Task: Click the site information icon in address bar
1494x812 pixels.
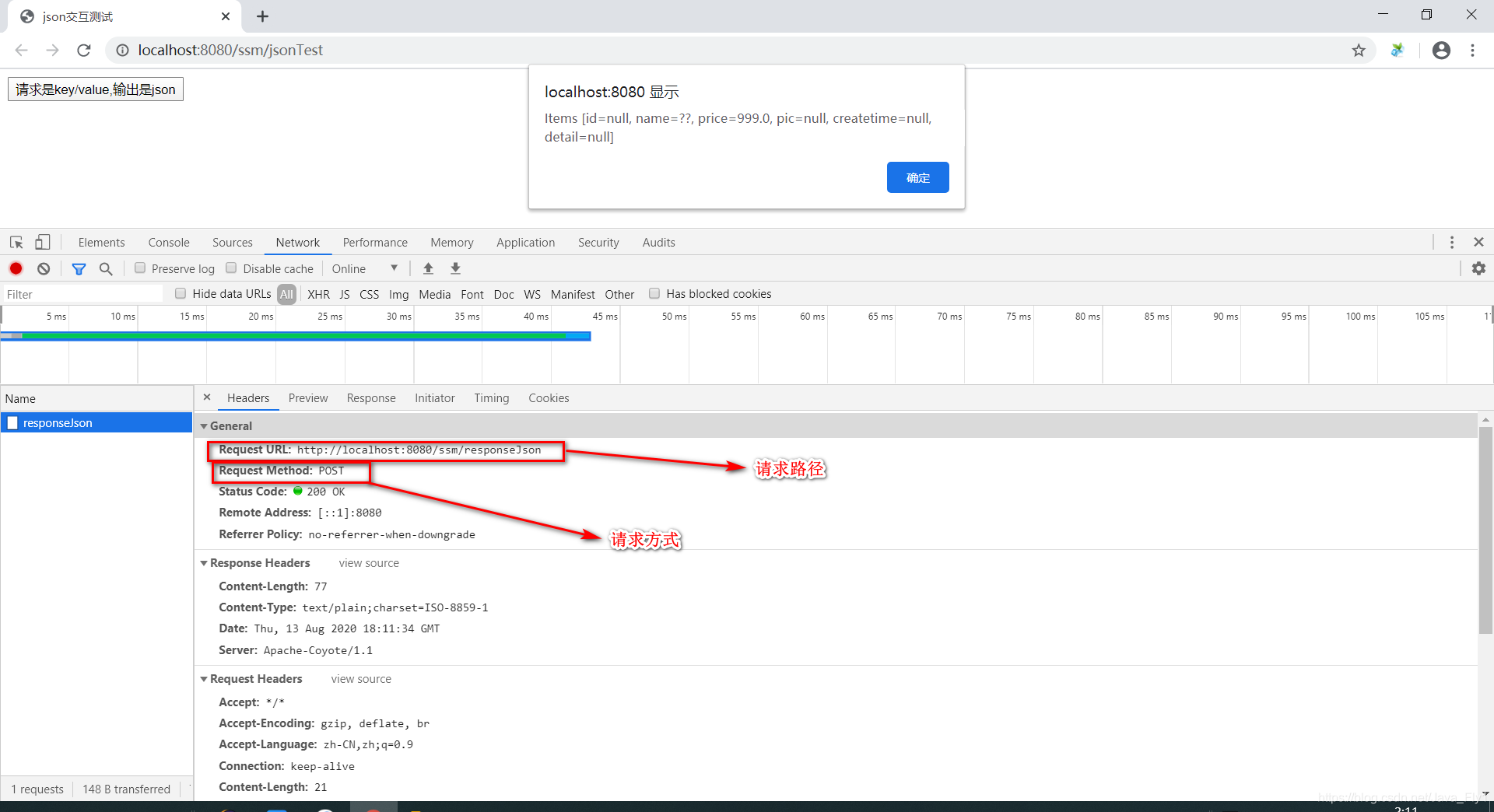Action: tap(122, 50)
